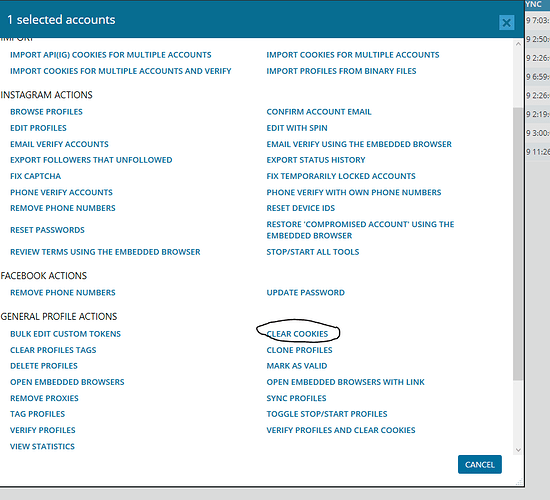Choose Phone Verify With Own Phone Numbers

coord(354,192)
